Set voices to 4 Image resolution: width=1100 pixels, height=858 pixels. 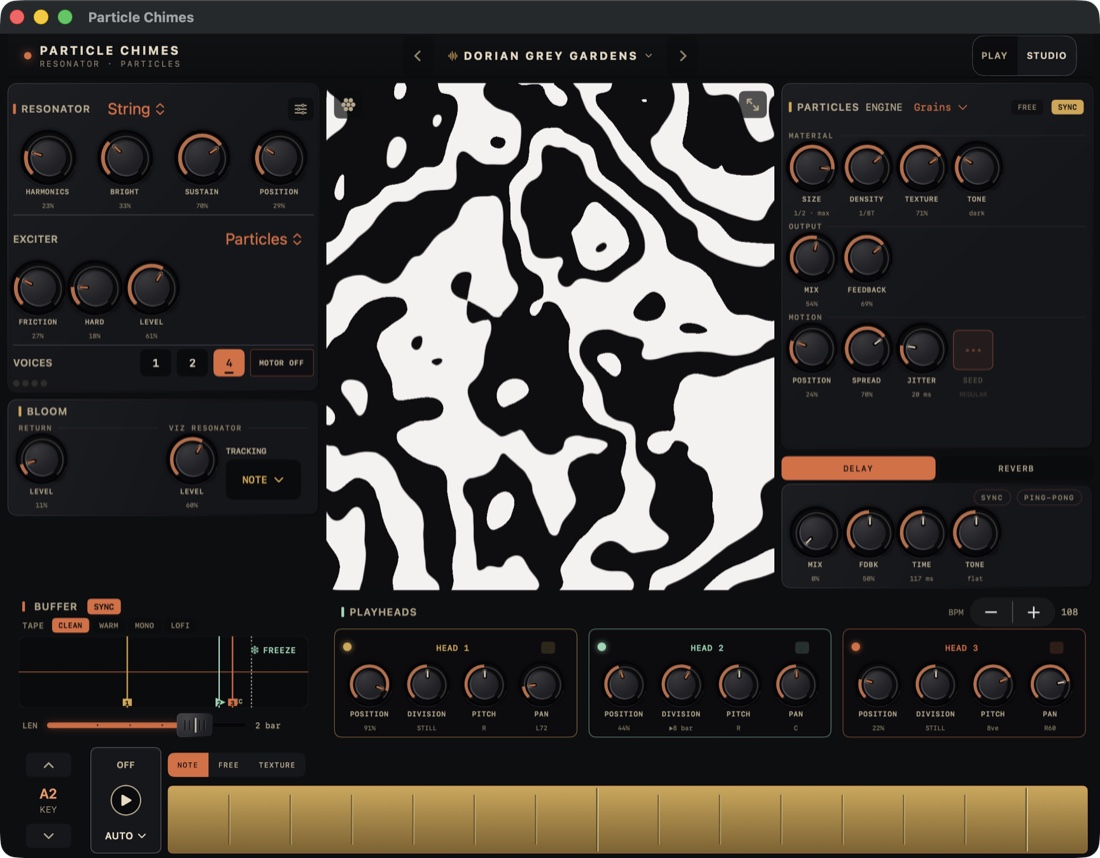point(229,363)
